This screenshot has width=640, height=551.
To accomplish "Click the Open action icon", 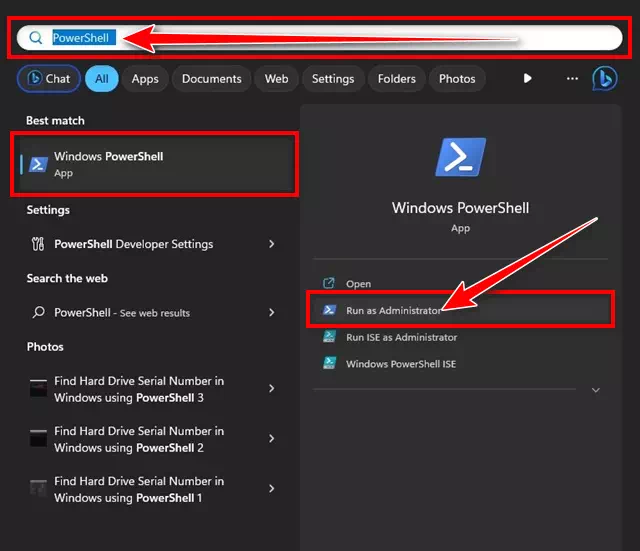I will (329, 283).
